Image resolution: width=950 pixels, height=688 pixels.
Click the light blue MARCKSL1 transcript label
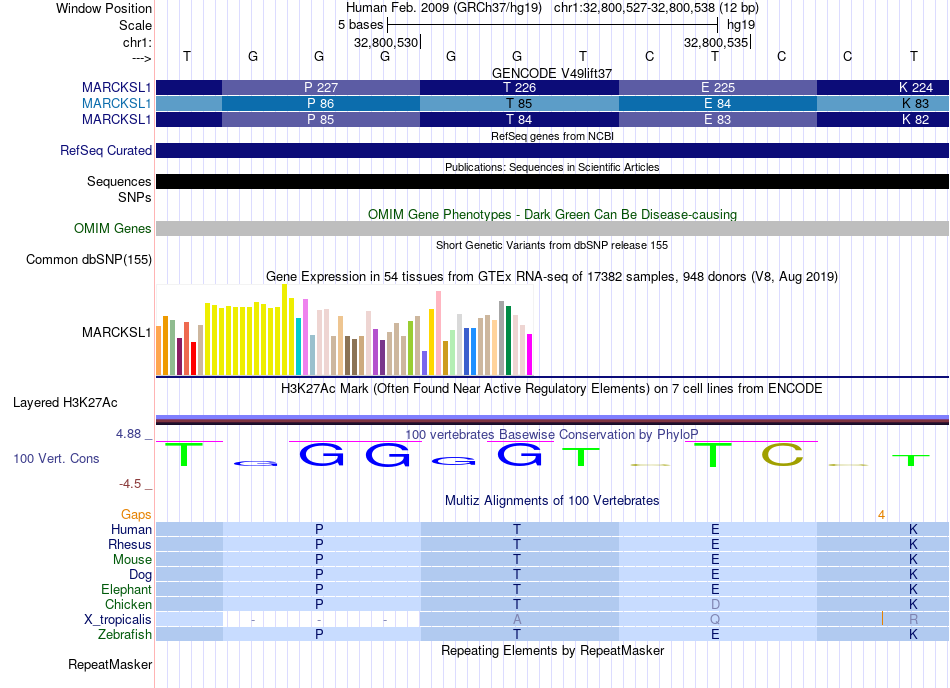pos(116,104)
